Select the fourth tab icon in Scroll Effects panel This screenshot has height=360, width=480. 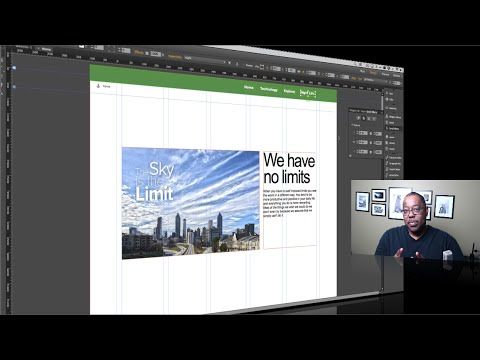coord(374,118)
